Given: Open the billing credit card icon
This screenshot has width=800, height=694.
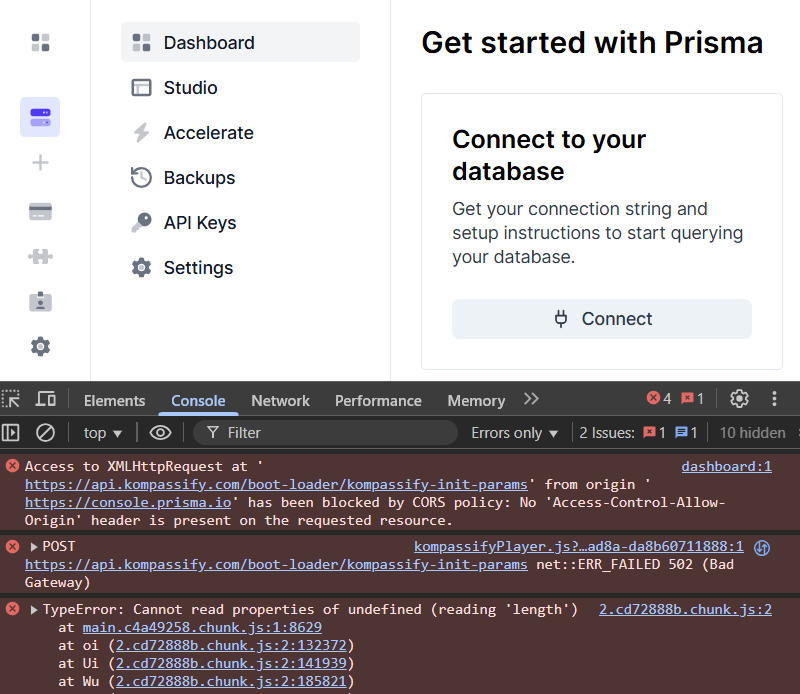Looking at the screenshot, I should pos(40,211).
